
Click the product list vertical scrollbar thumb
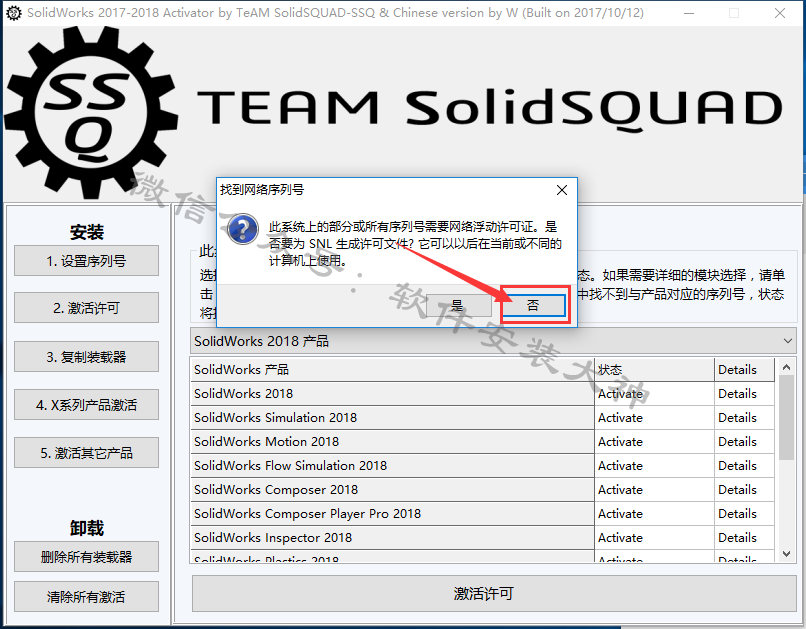tap(786, 417)
